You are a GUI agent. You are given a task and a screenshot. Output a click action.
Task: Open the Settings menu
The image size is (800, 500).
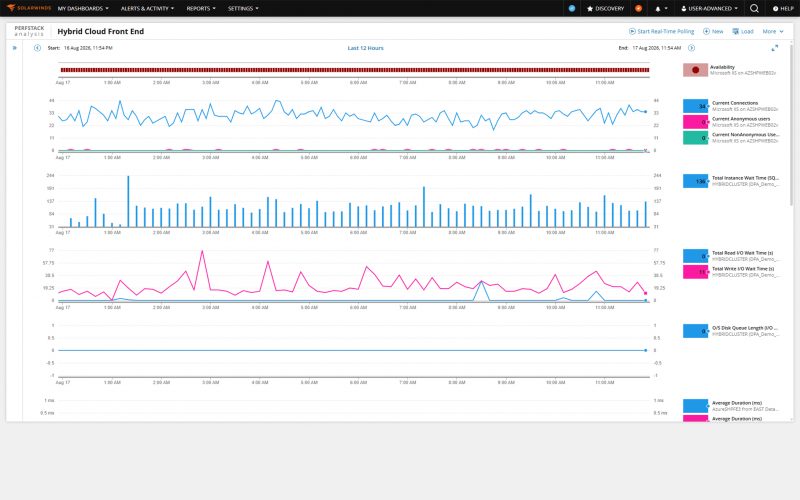pyautogui.click(x=243, y=9)
